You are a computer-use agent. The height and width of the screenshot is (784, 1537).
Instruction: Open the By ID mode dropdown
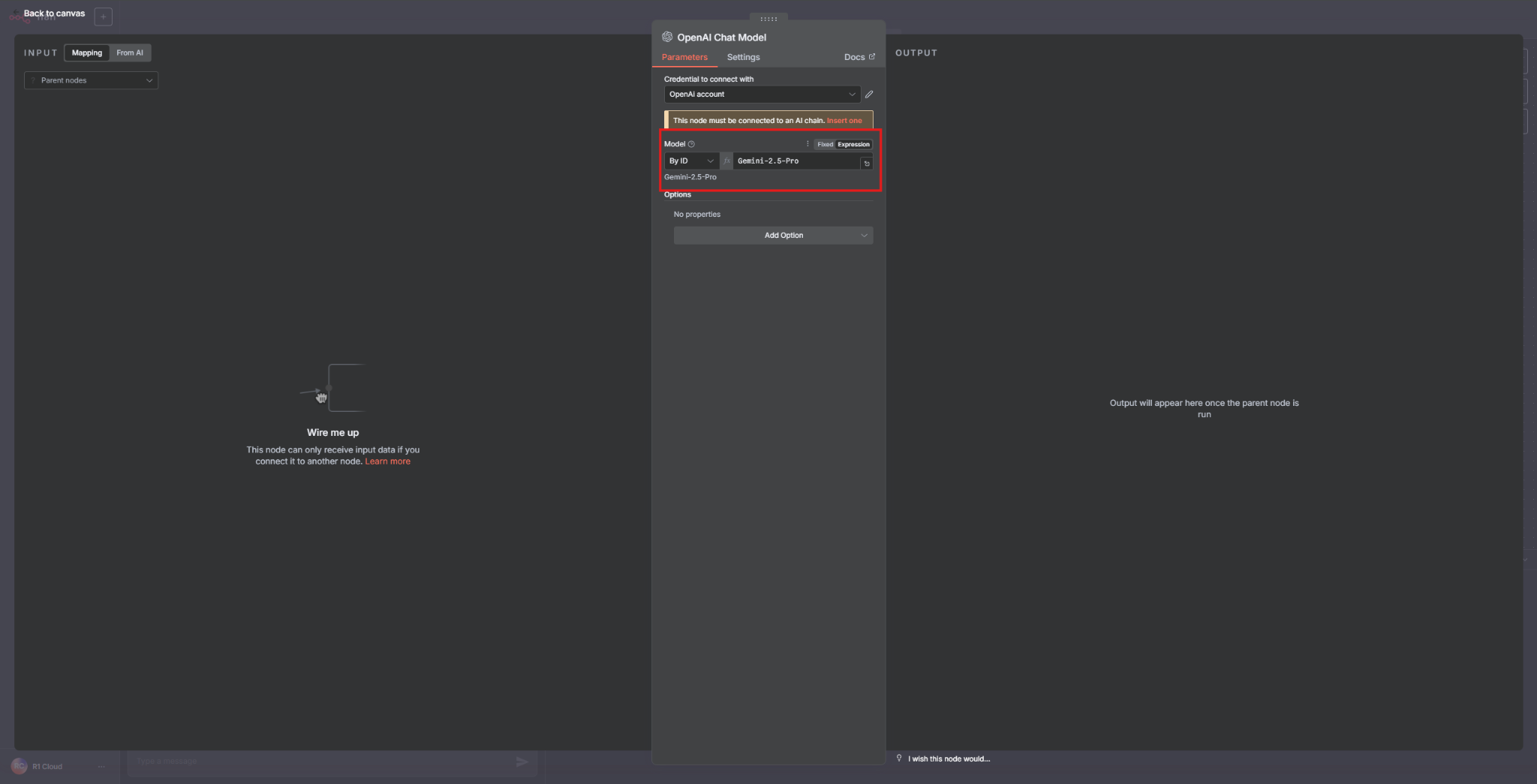point(691,161)
